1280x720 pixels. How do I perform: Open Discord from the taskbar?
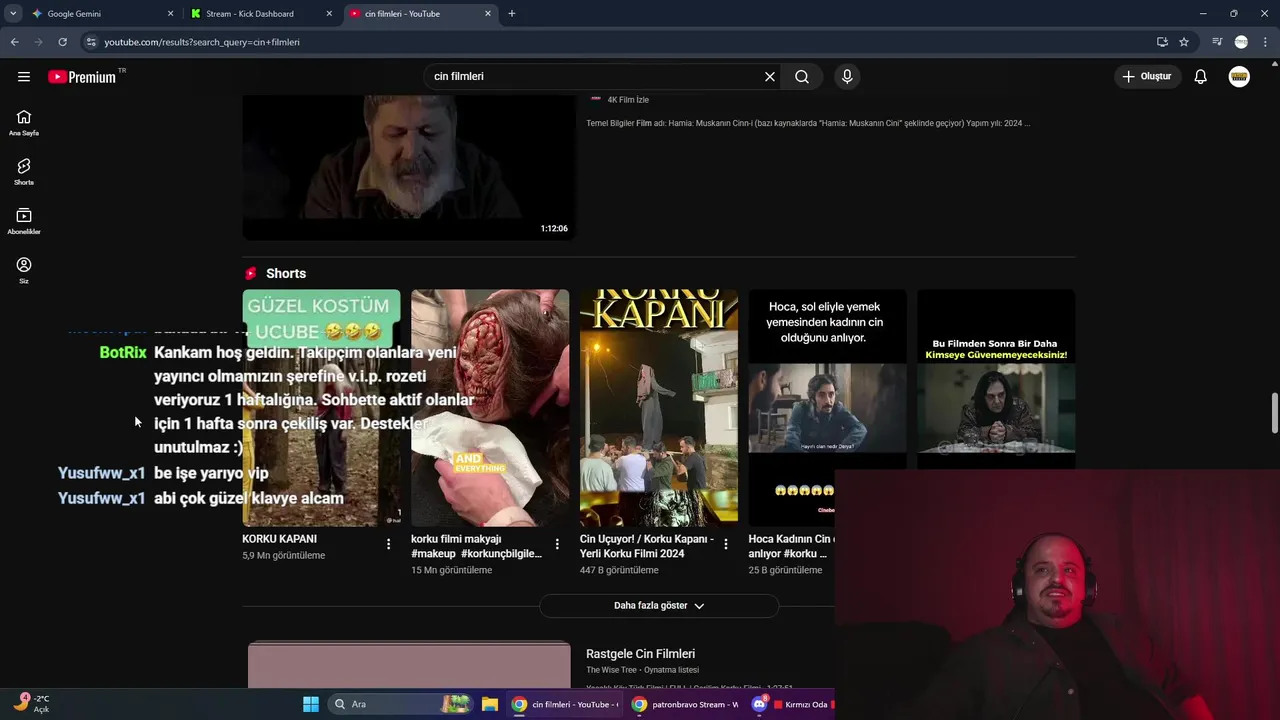tap(759, 704)
